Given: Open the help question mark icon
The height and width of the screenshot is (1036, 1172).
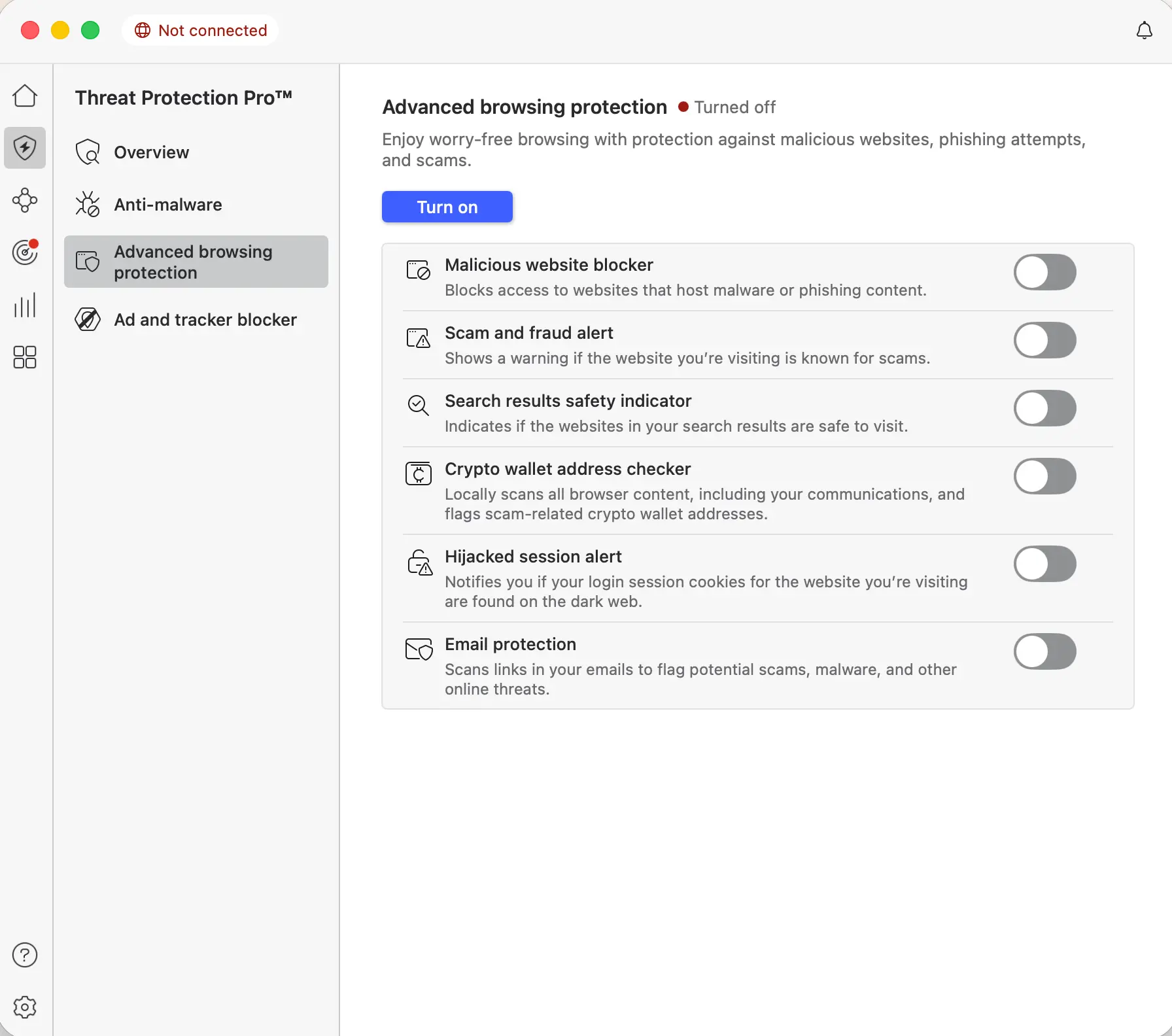Looking at the screenshot, I should point(24,955).
